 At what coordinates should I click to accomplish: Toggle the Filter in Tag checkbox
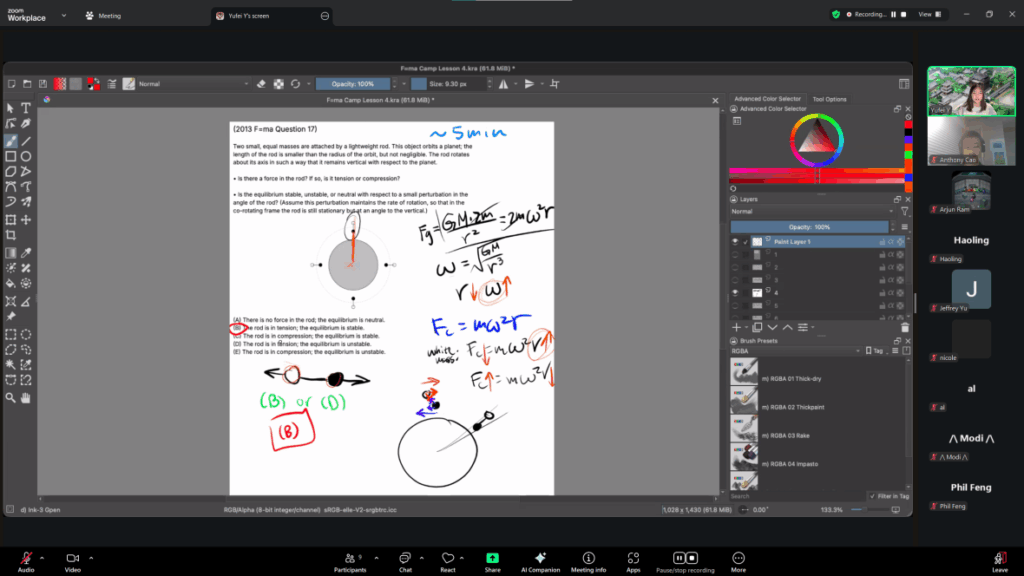[872, 496]
